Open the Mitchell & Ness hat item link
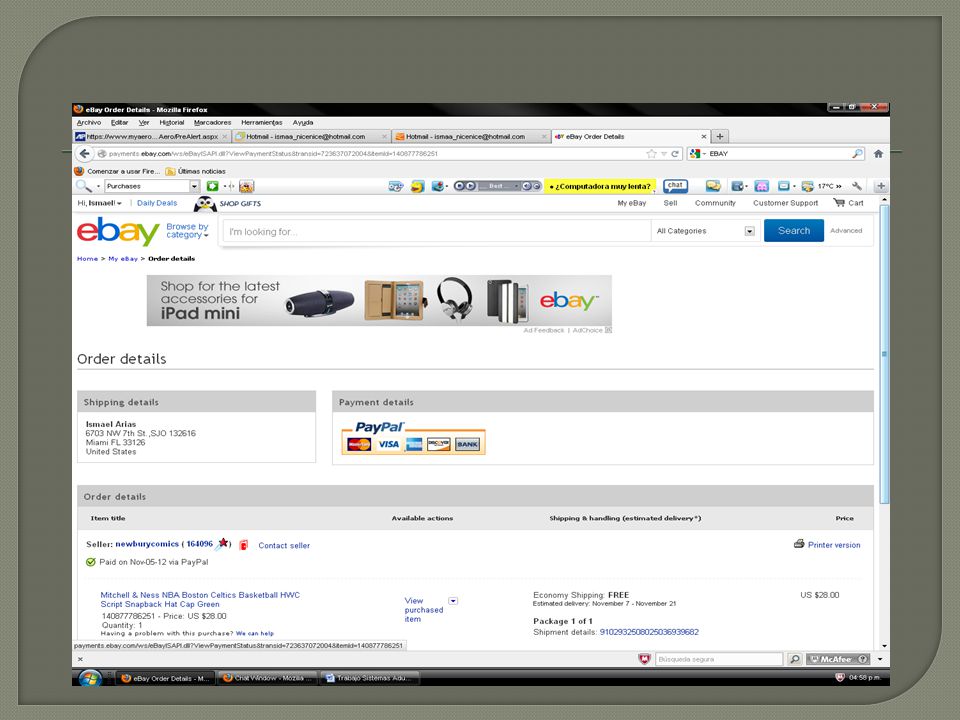Viewport: 960px width, 720px height. [200, 599]
